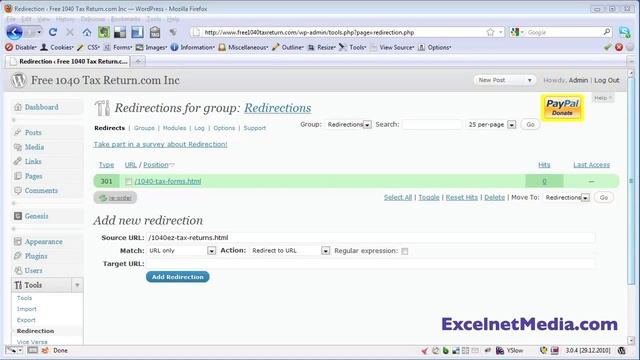Open Comments in the admin sidebar
This screenshot has width=640, height=360.
pyautogui.click(x=41, y=191)
